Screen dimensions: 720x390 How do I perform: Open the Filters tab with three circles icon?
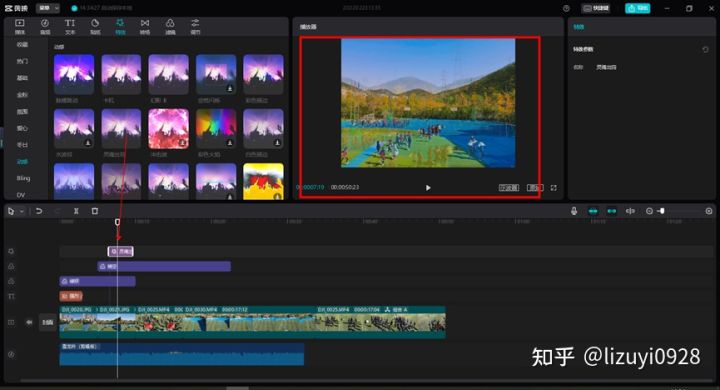pos(170,27)
